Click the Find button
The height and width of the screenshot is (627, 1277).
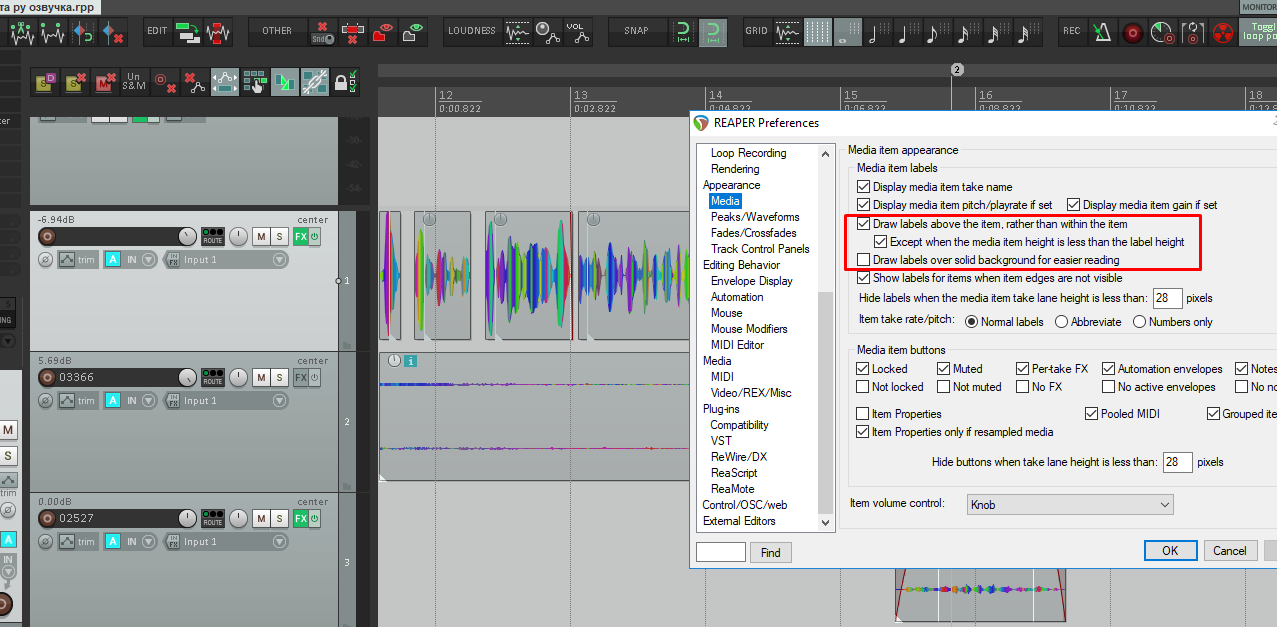tap(770, 552)
